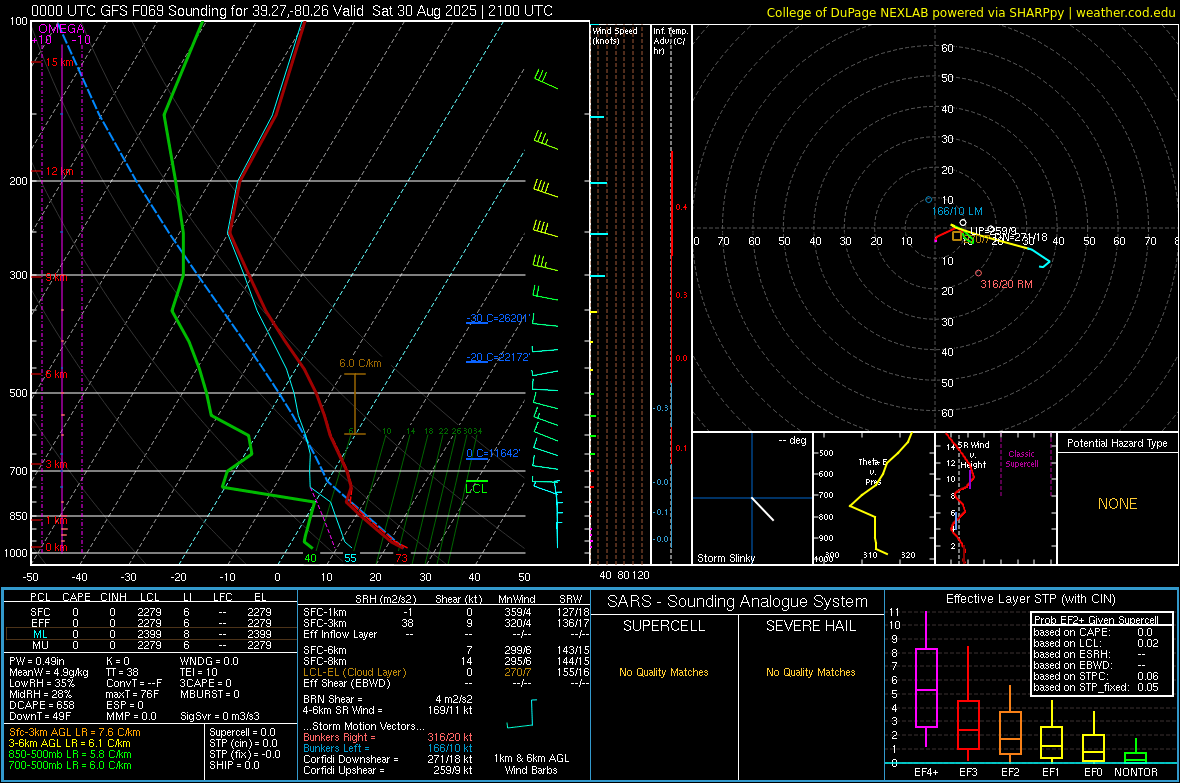Click the 12 km height marker
Viewport: 1180px width, 783px height.
pyautogui.click(x=59, y=171)
